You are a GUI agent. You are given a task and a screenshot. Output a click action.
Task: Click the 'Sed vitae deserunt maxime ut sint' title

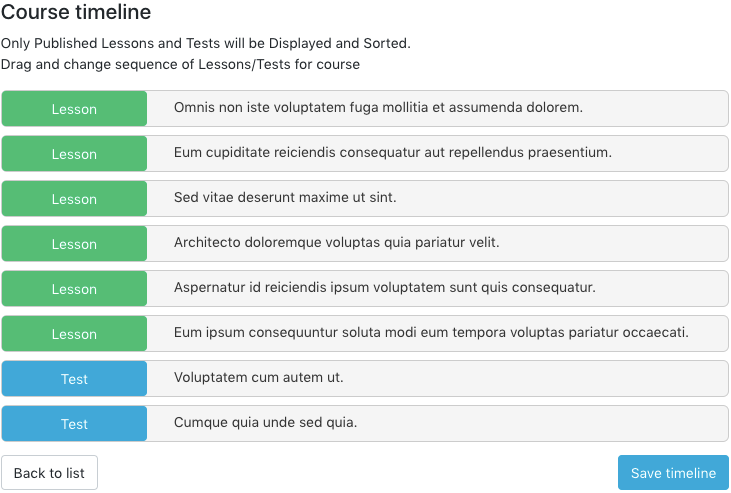point(285,197)
